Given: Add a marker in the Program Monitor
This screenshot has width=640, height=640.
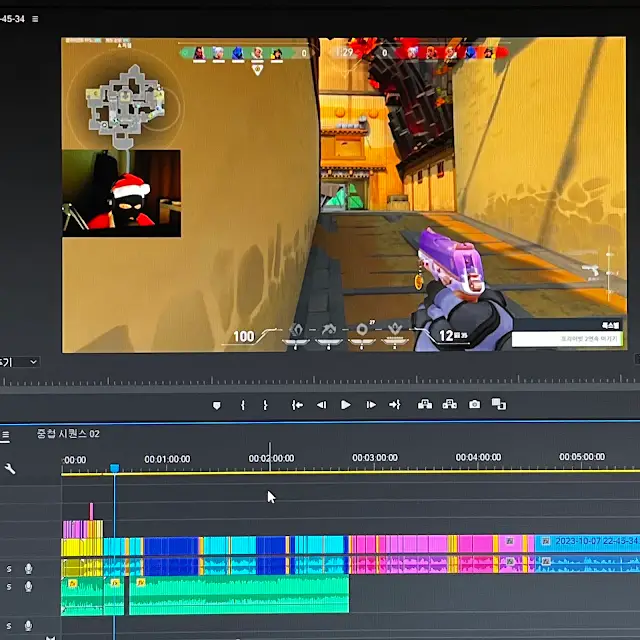Looking at the screenshot, I should (x=217, y=405).
